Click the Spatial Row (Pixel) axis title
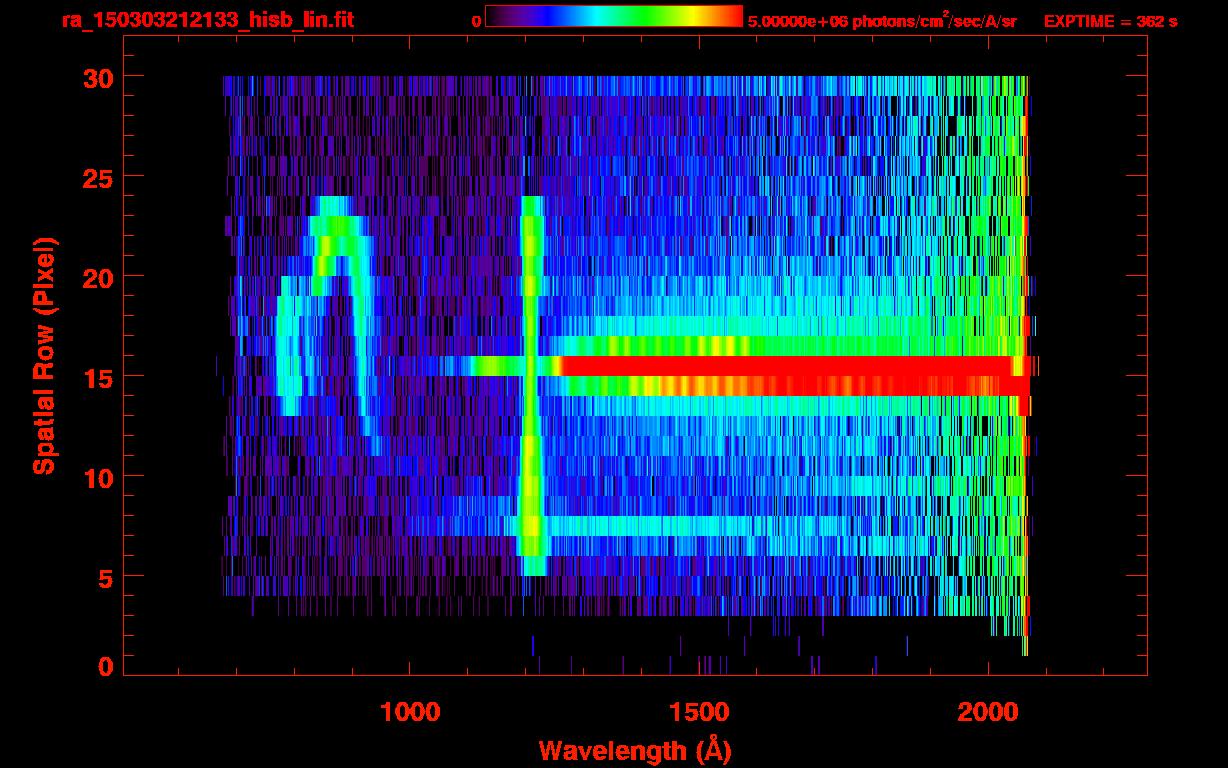The width and height of the screenshot is (1228, 768). (44, 355)
